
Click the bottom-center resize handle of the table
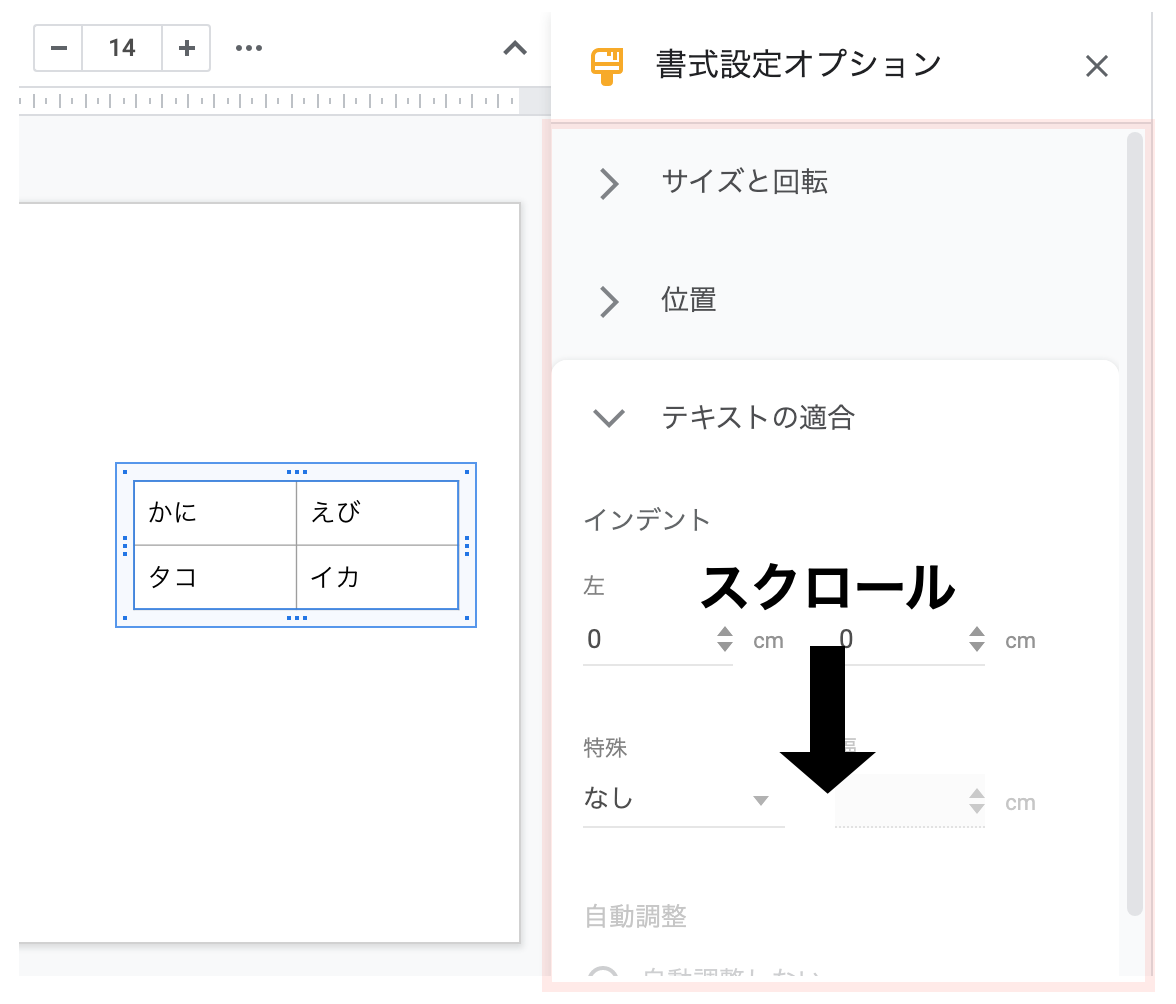297,619
